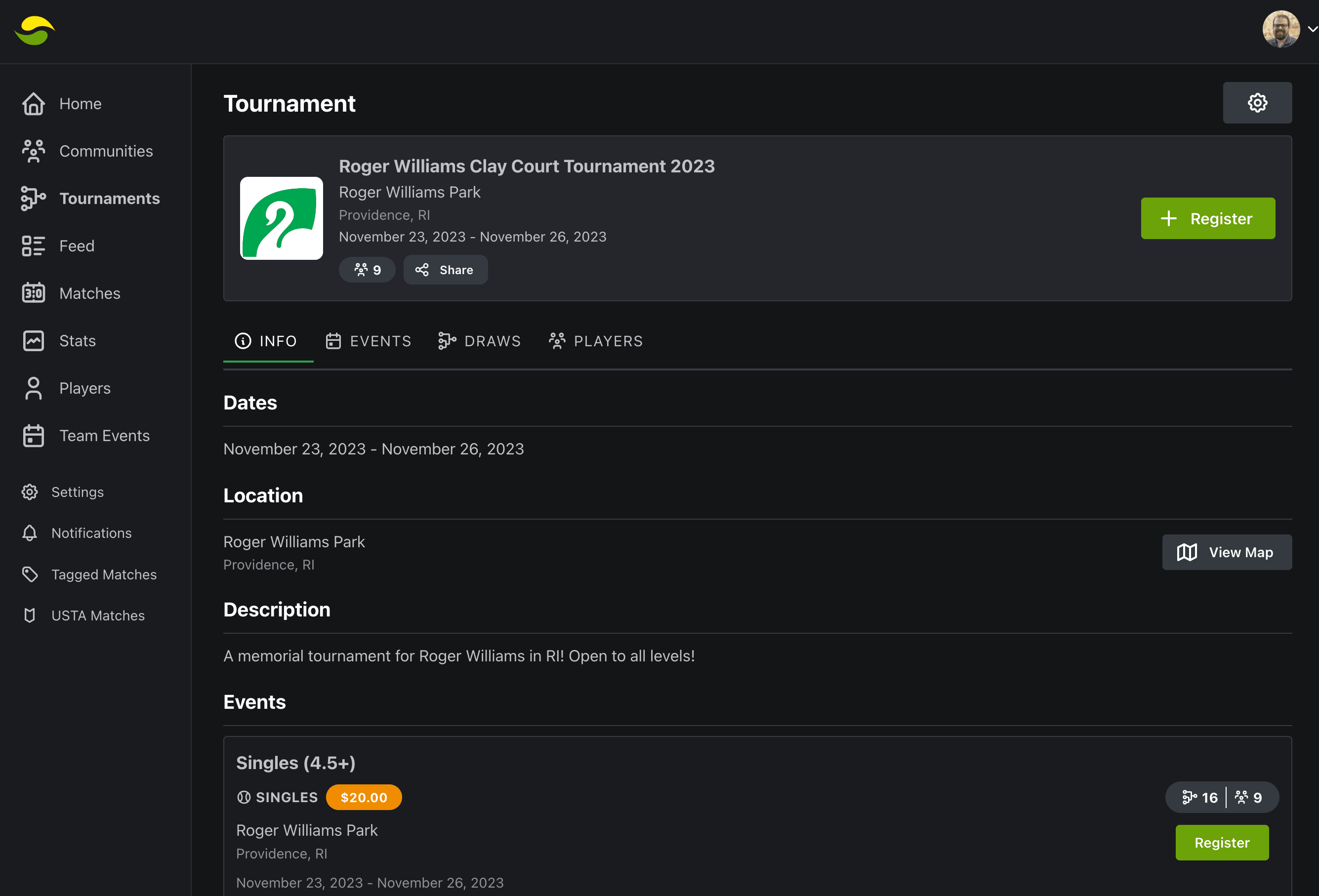Click Notifications bell icon
This screenshot has height=896, width=1319.
[x=30, y=533]
